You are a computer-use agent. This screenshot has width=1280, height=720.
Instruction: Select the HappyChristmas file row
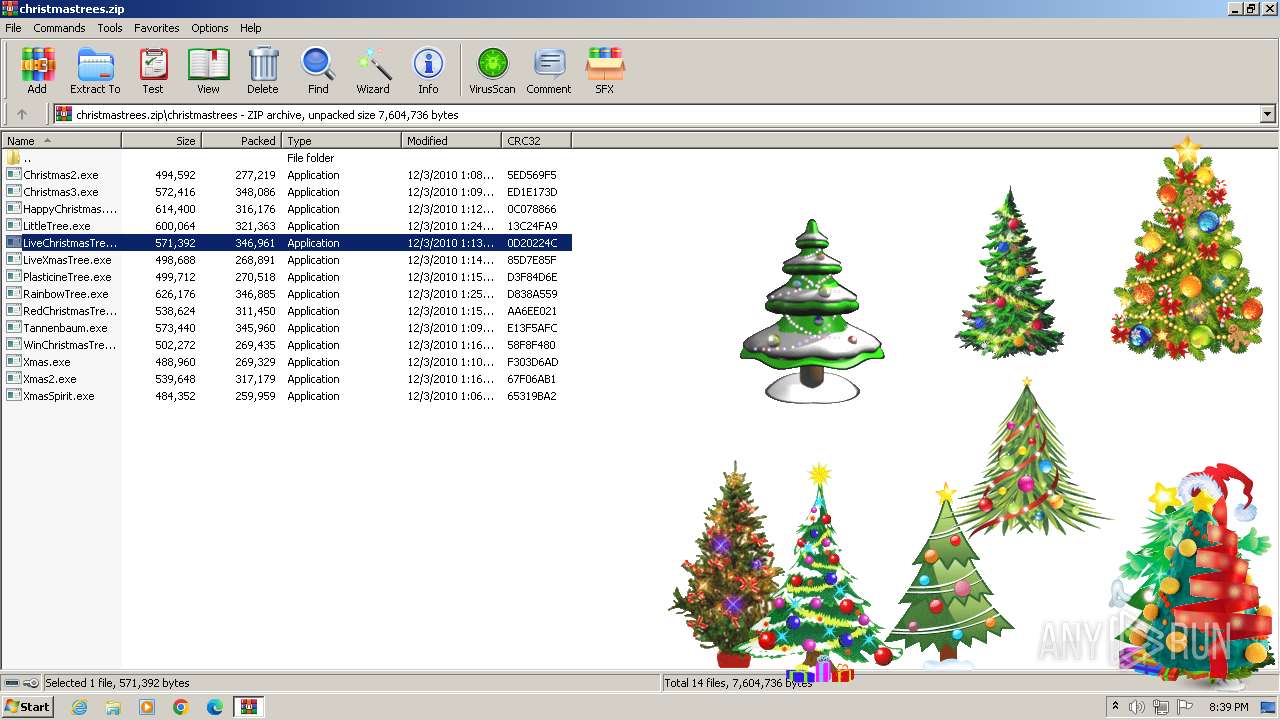tap(286, 209)
